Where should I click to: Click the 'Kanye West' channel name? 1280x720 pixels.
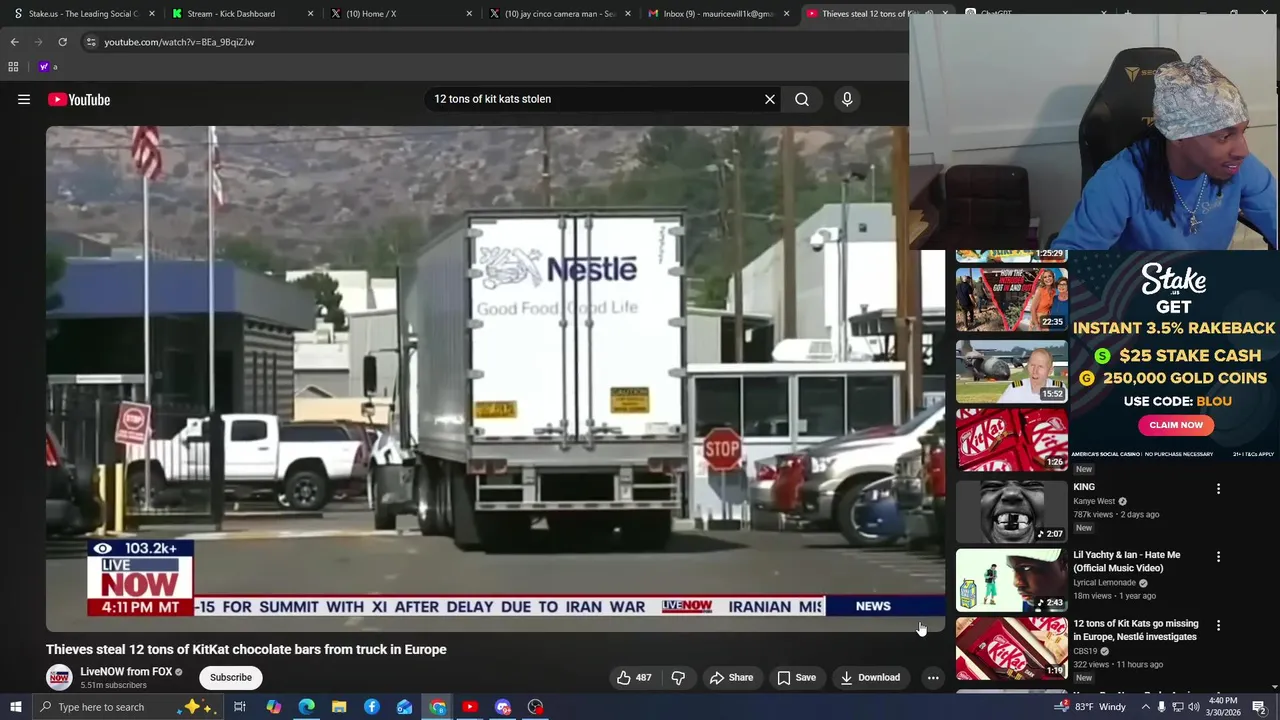[1094, 502]
